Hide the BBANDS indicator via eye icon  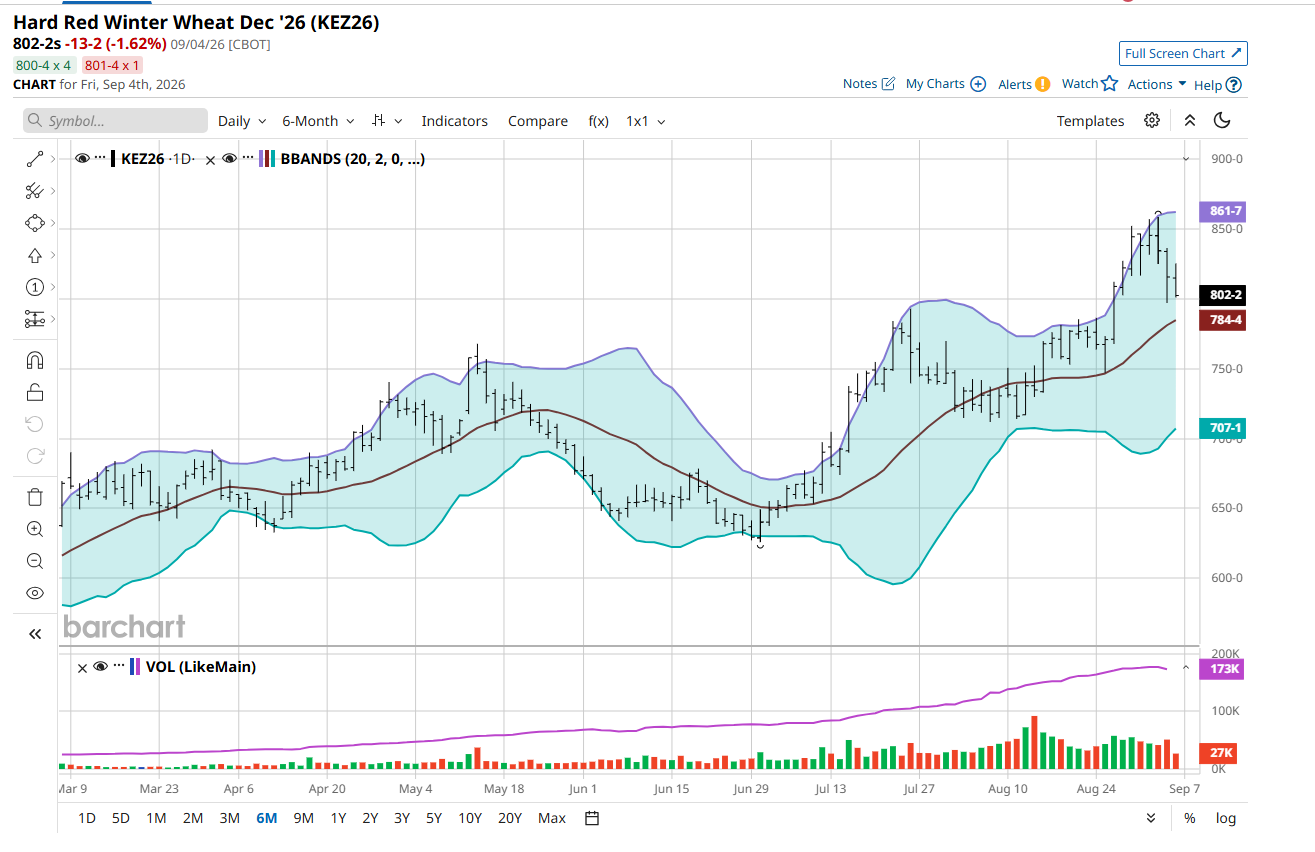(x=229, y=158)
